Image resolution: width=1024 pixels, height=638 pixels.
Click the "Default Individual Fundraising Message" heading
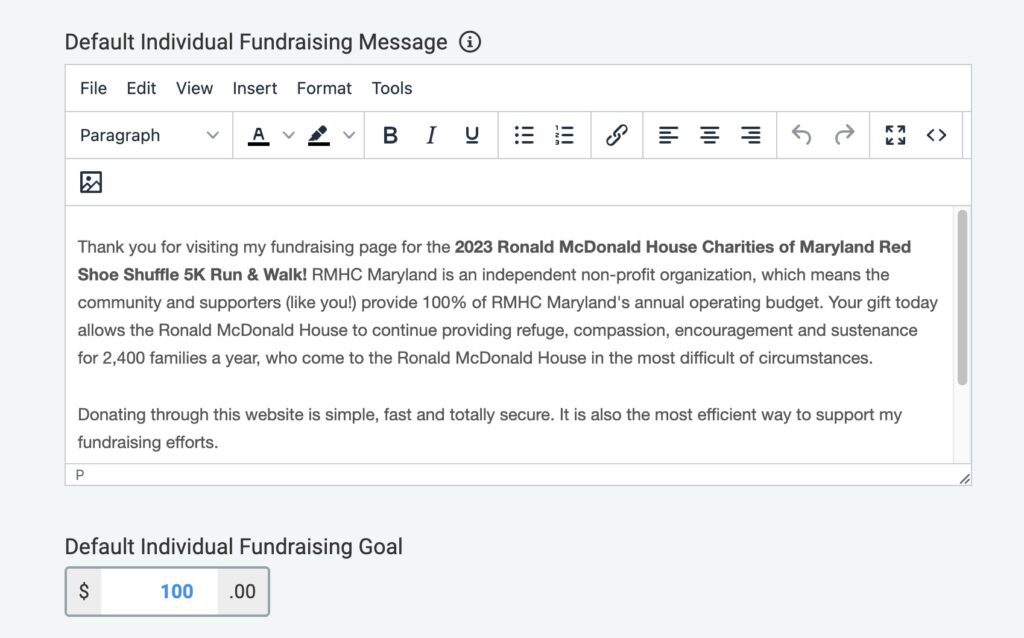point(256,42)
